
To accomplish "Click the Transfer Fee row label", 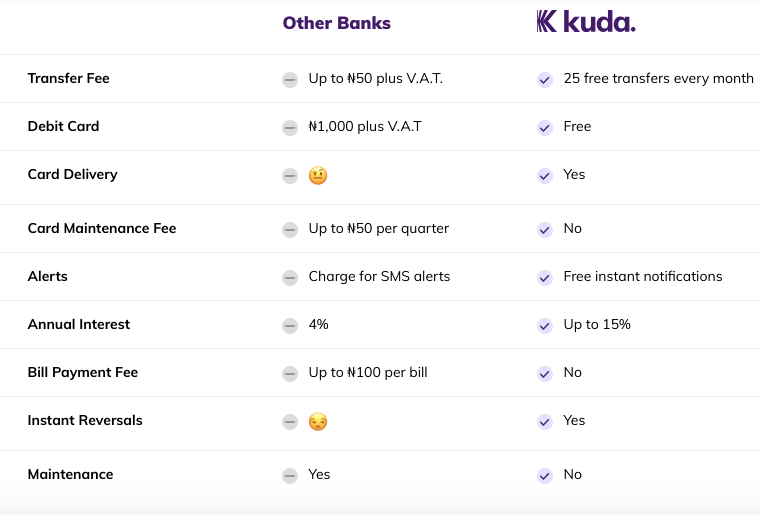I will tap(68, 78).
